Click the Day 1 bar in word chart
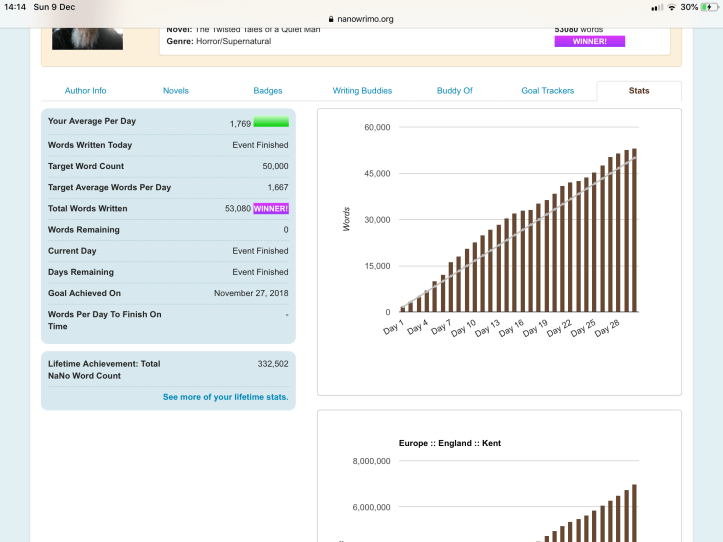This screenshot has width=723, height=542. pyautogui.click(x=403, y=309)
